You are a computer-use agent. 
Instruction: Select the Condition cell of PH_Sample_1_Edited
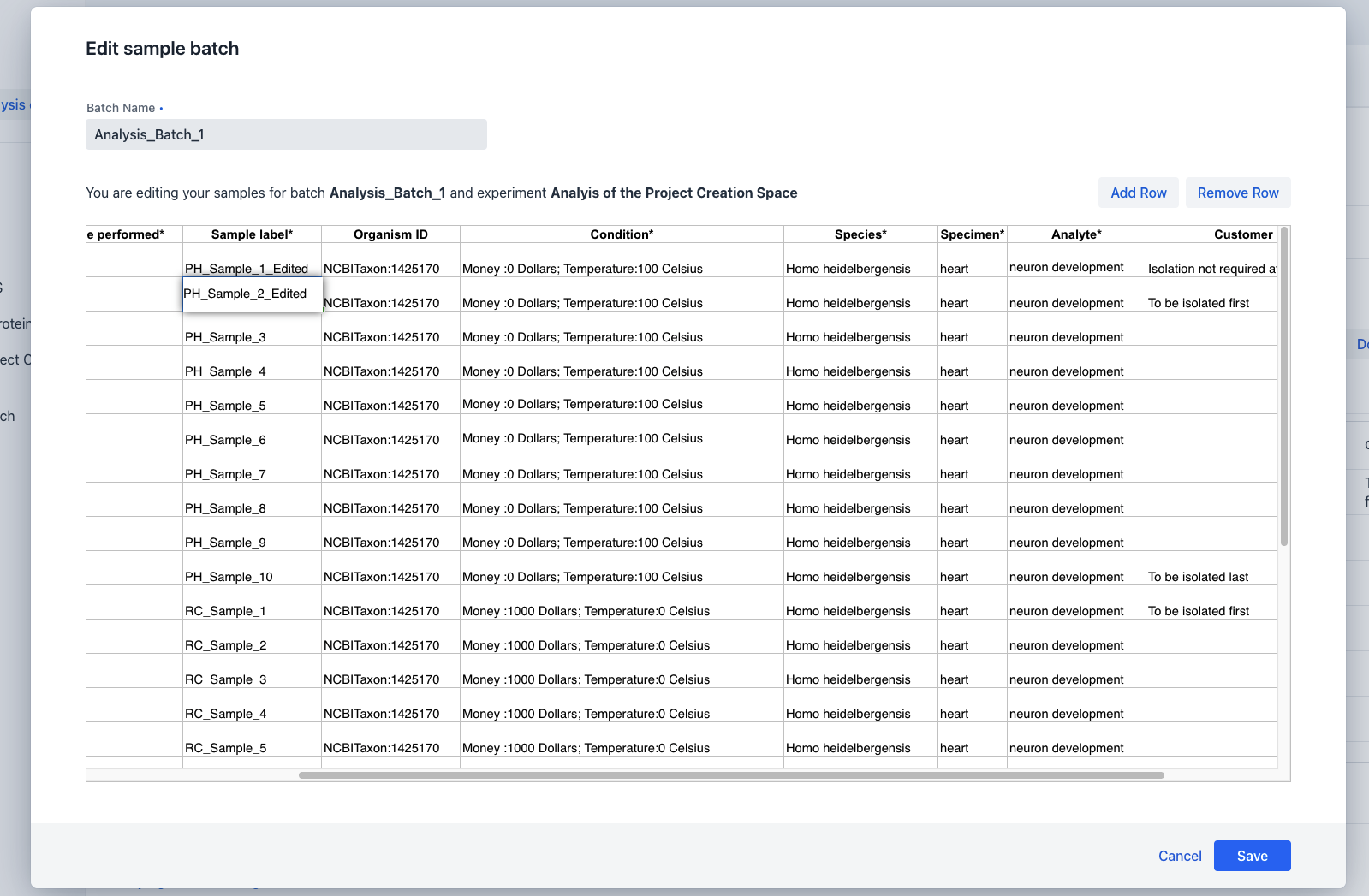622,260
